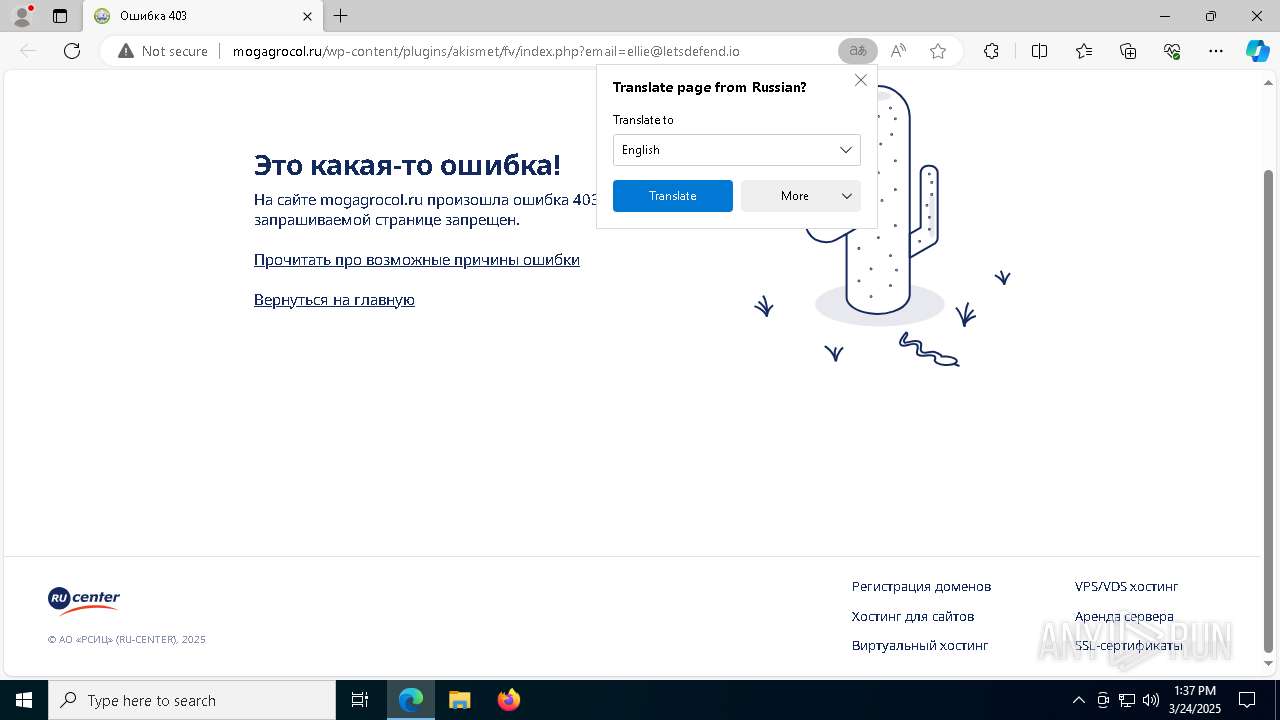Click the copyright text АО «РСИЦ»
This screenshot has height=720, width=1280.
pos(126,640)
